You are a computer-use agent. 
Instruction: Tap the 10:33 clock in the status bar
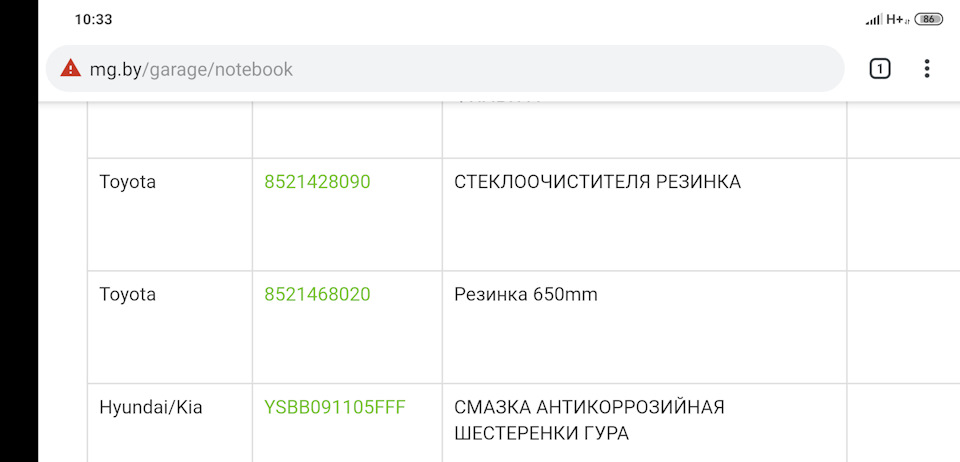pos(93,19)
